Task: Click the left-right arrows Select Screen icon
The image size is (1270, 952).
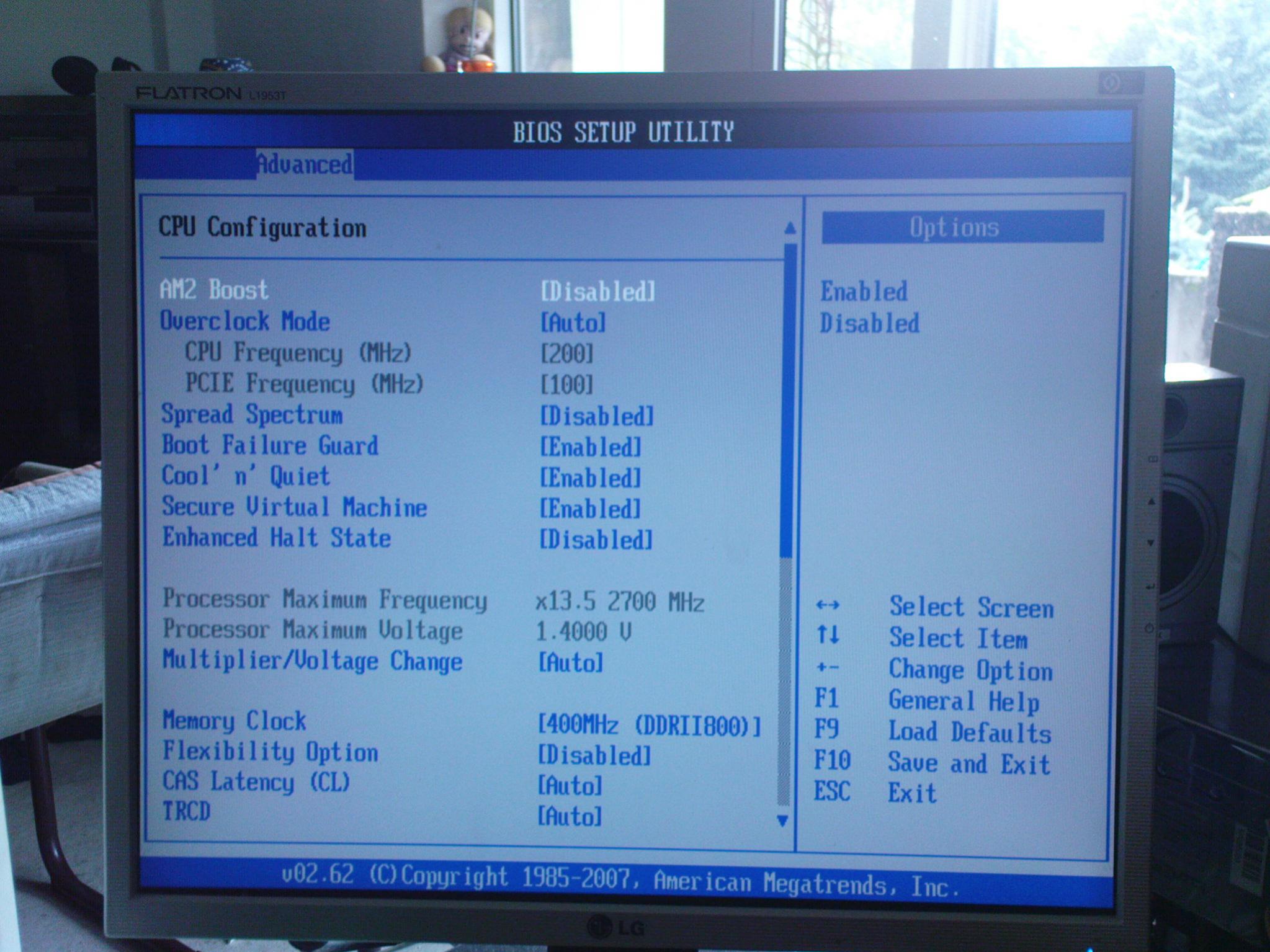Action: [x=828, y=605]
